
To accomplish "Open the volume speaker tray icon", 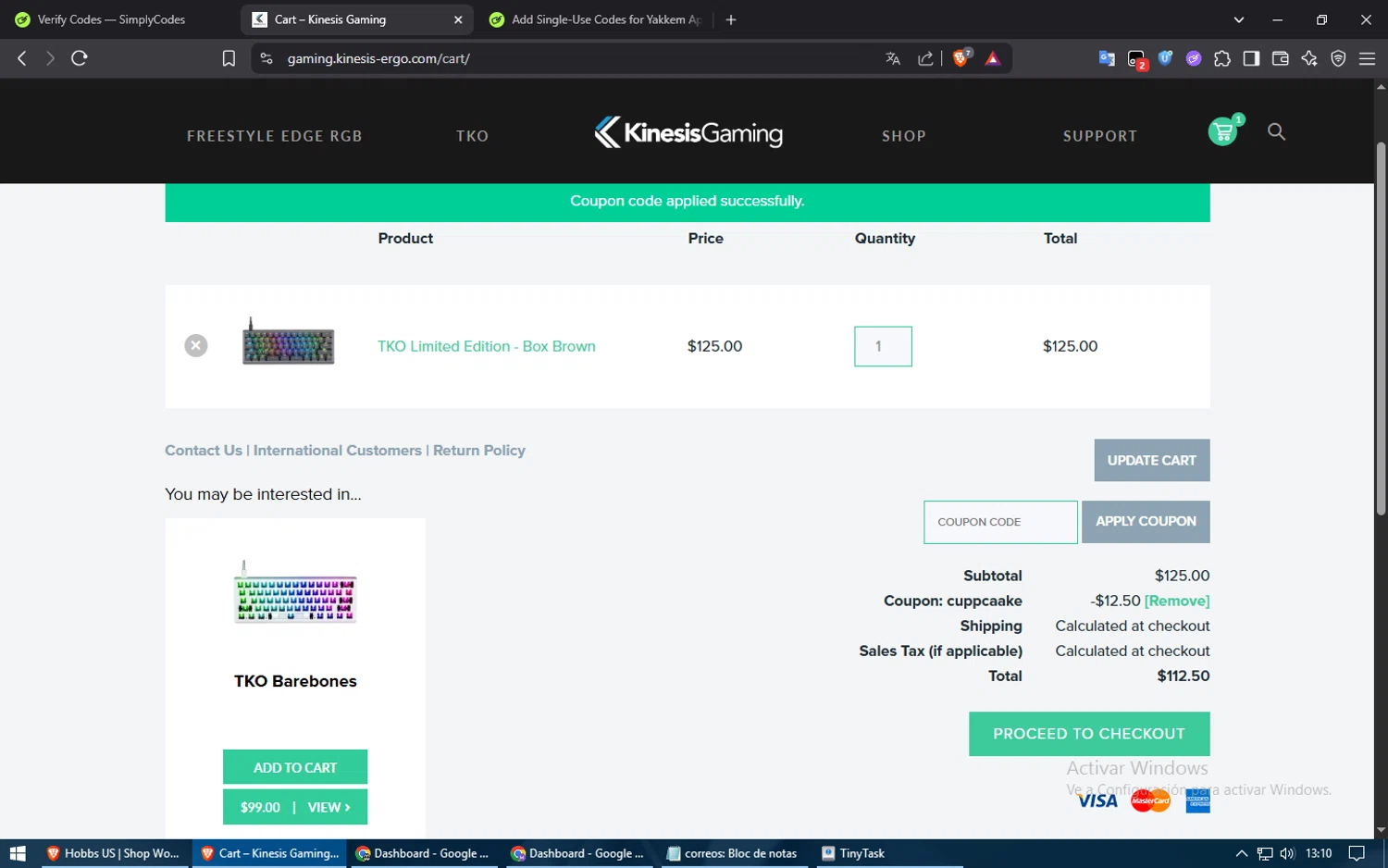I will (1287, 853).
